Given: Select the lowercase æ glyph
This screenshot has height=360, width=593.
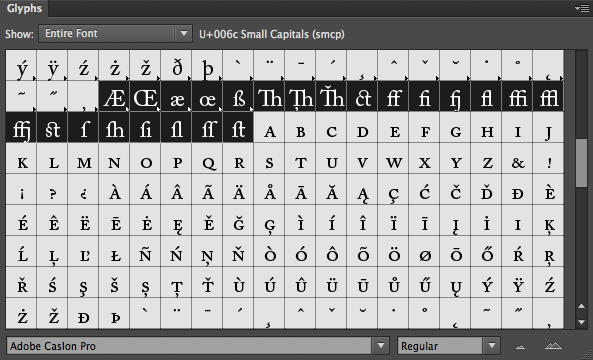Looking at the screenshot, I should (x=176, y=96).
